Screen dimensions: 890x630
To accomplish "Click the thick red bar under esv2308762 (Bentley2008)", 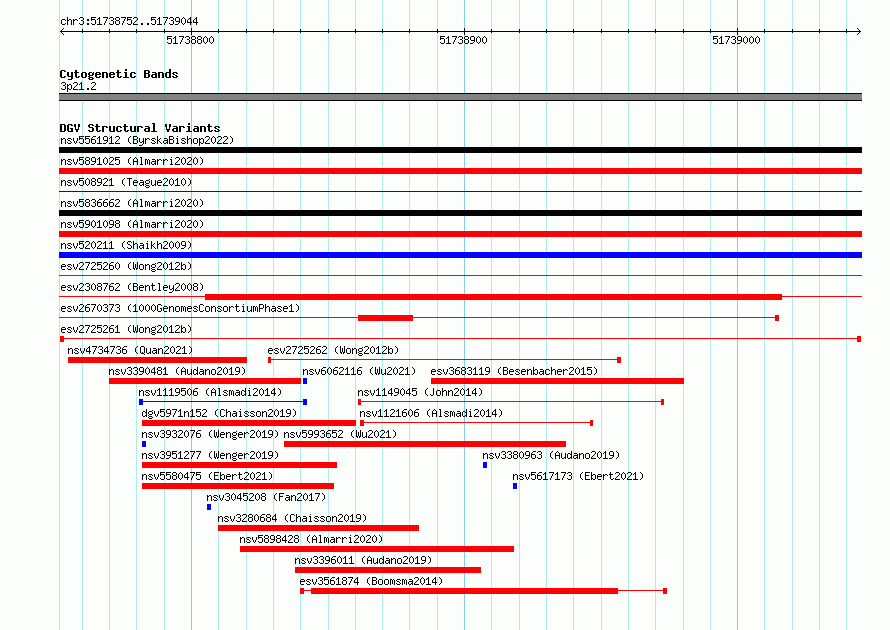I will (x=493, y=297).
